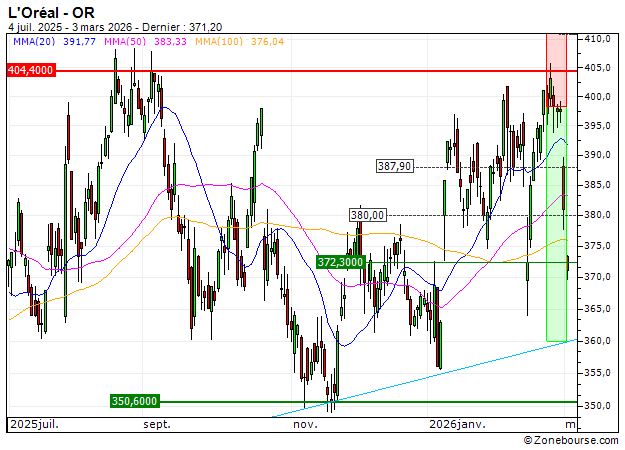Select the 2025juil. x-axis label
The width and height of the screenshot is (625, 450).
[35, 424]
